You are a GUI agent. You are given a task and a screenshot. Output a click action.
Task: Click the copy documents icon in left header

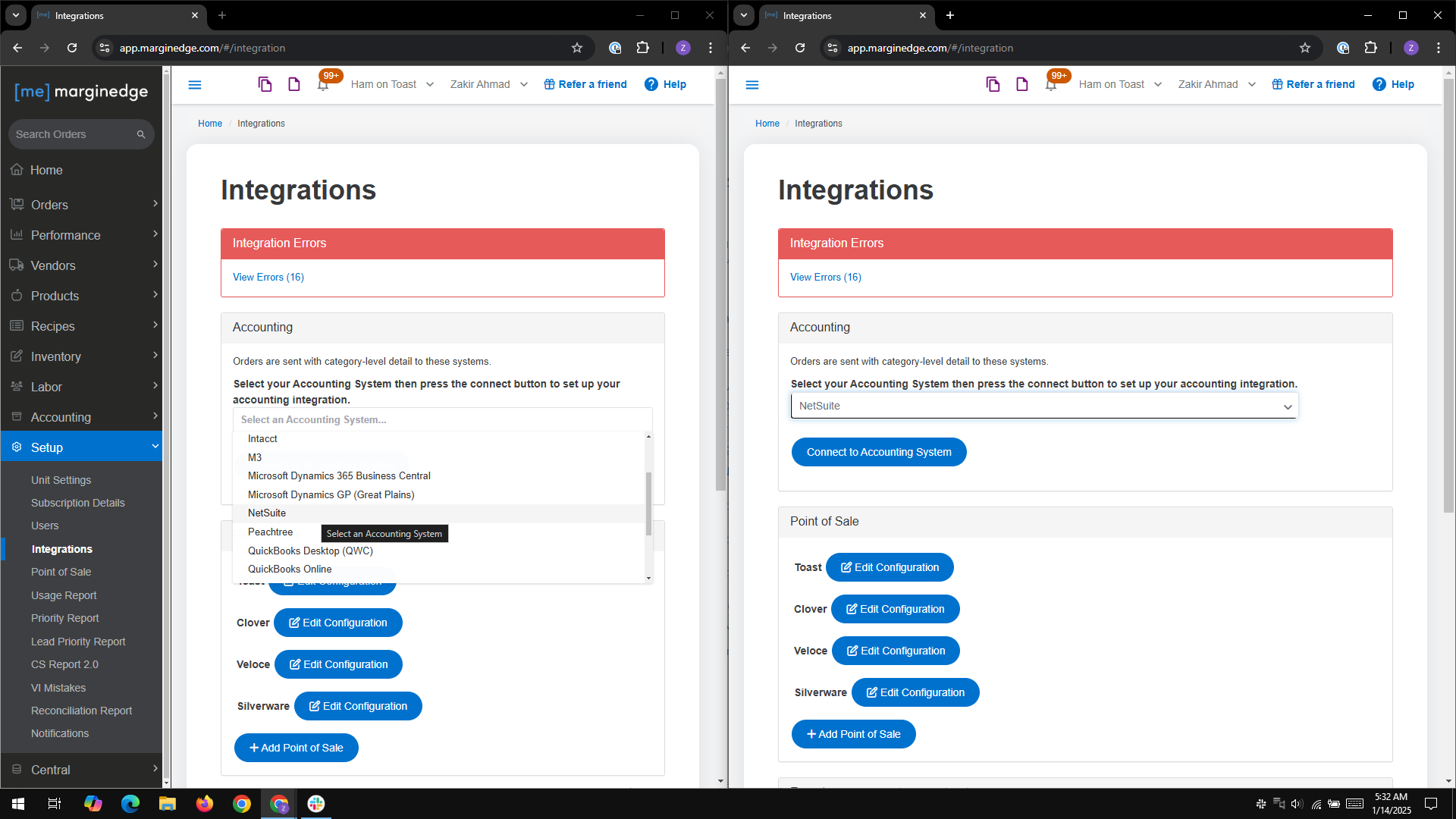pos(265,84)
